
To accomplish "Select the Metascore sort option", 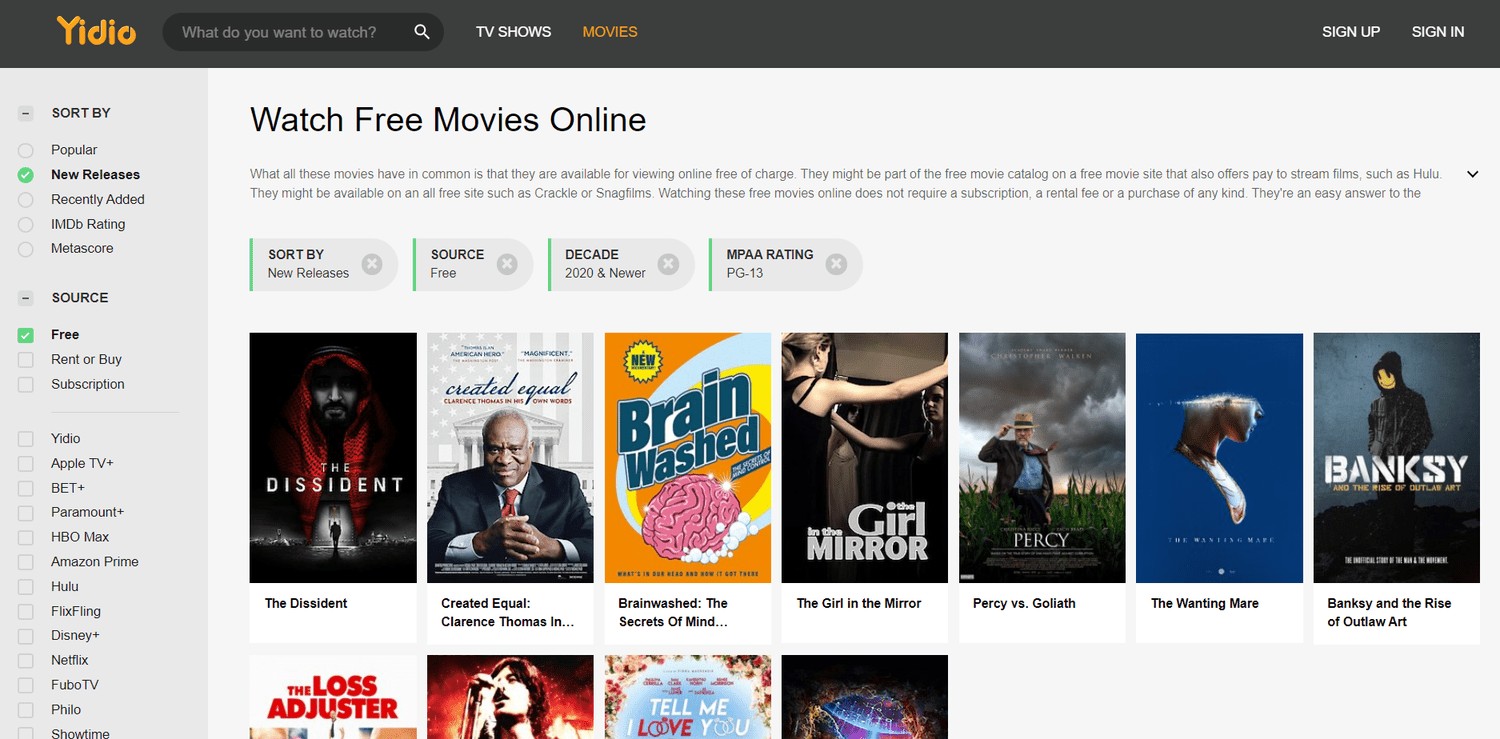I will [26, 249].
